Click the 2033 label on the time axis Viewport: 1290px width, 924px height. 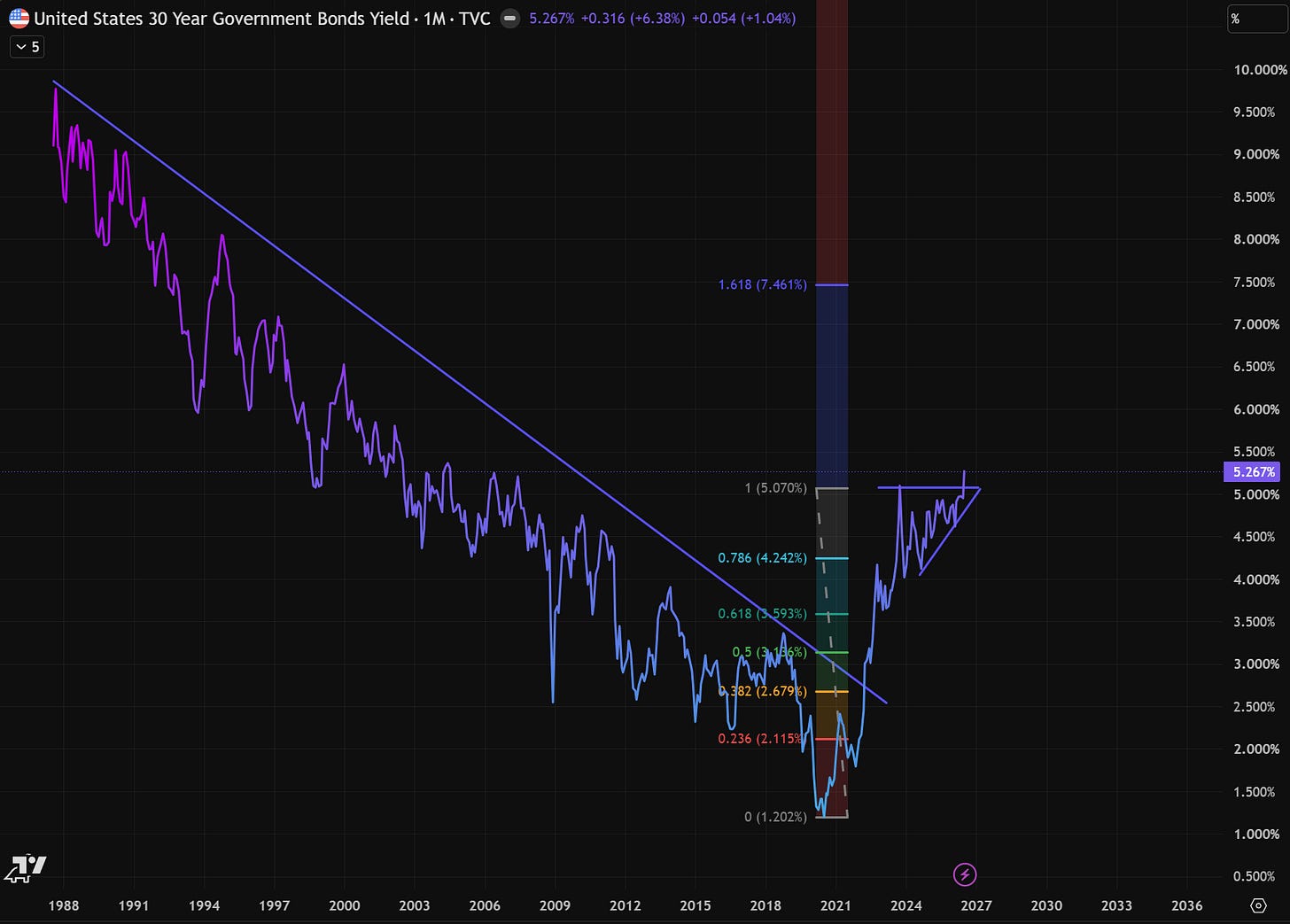(1116, 905)
